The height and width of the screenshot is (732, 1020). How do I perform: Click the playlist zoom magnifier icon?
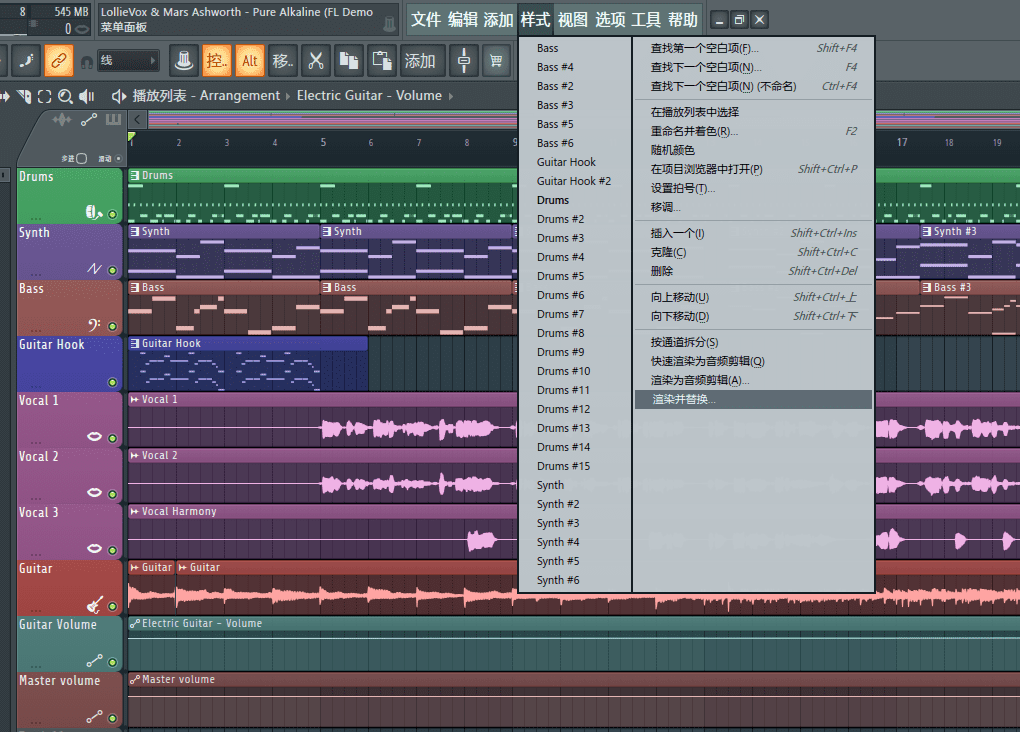pyautogui.click(x=65, y=96)
